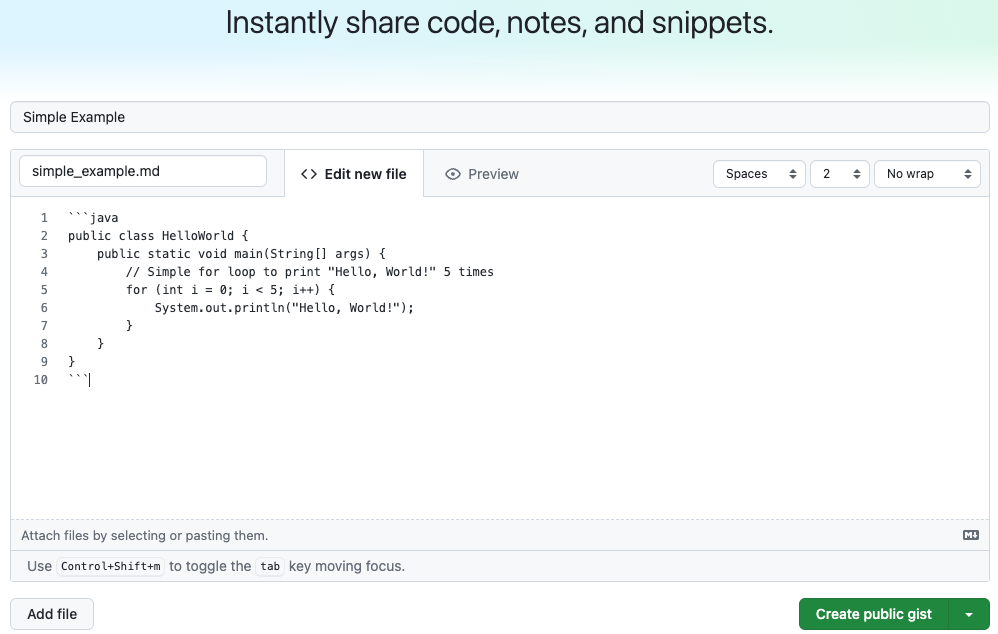Open the indent size 2 dropdown
This screenshot has width=998, height=634.
coord(840,174)
